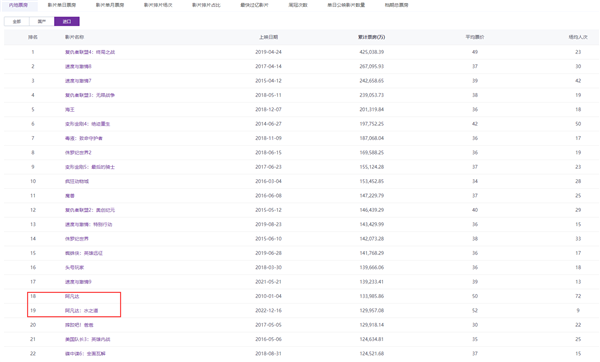The height and width of the screenshot is (362, 600).
Task: Go to the 影片单月票房 tab
Action: pos(110,5)
